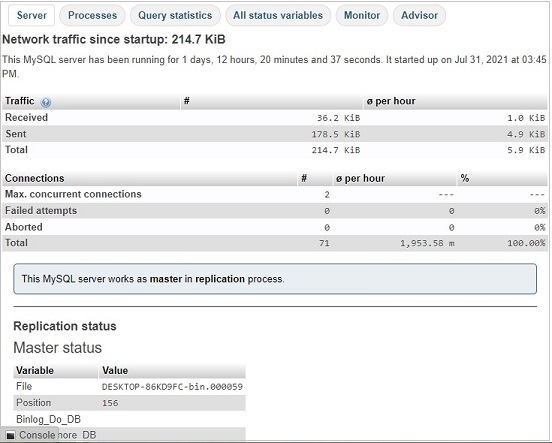Click the Failed attempts row

(275, 211)
